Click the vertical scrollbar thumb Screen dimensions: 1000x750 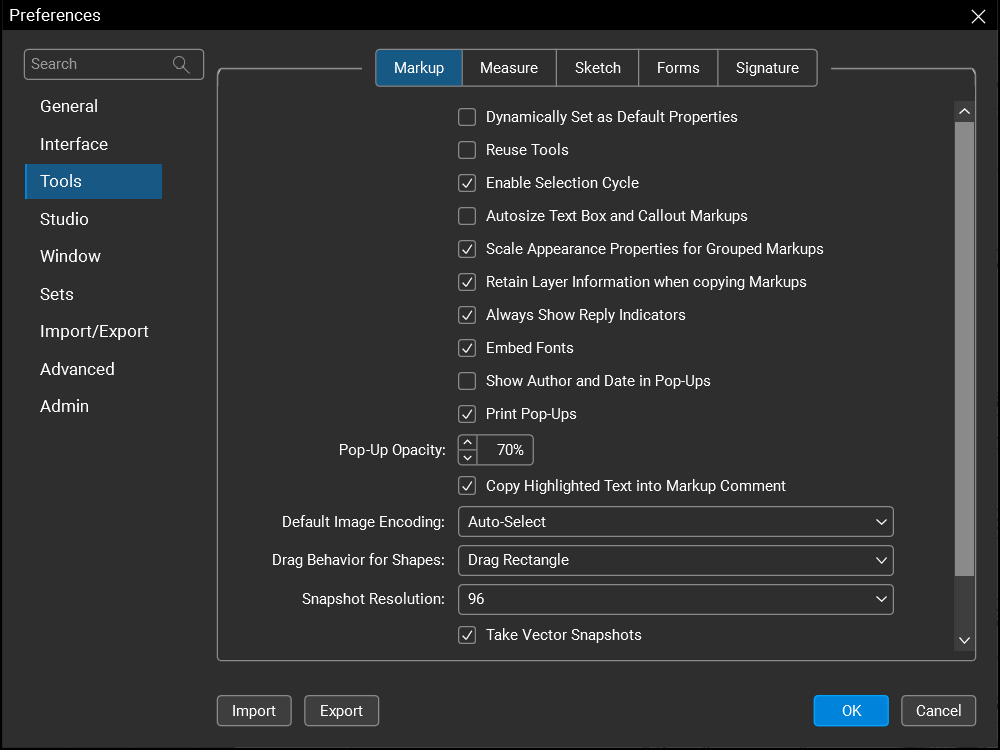tap(964, 350)
